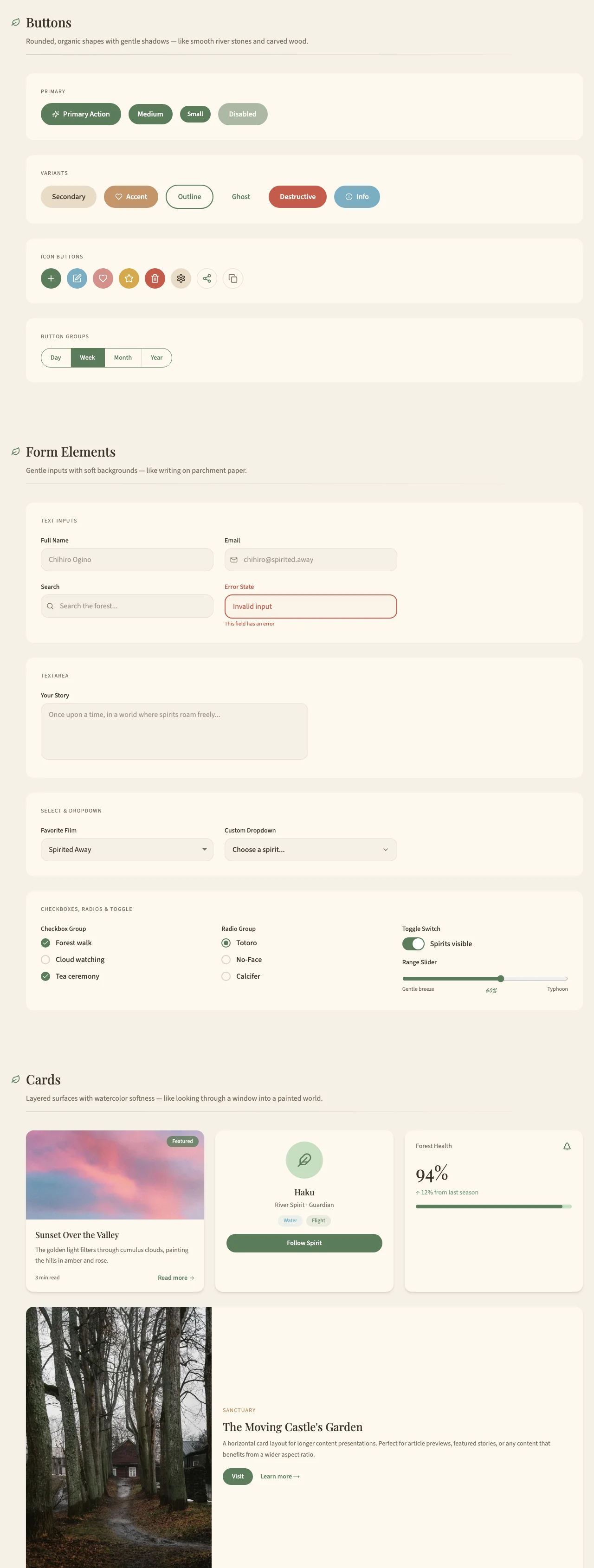Click the red trash delete icon button
This screenshot has width=594, height=1568.
click(155, 278)
